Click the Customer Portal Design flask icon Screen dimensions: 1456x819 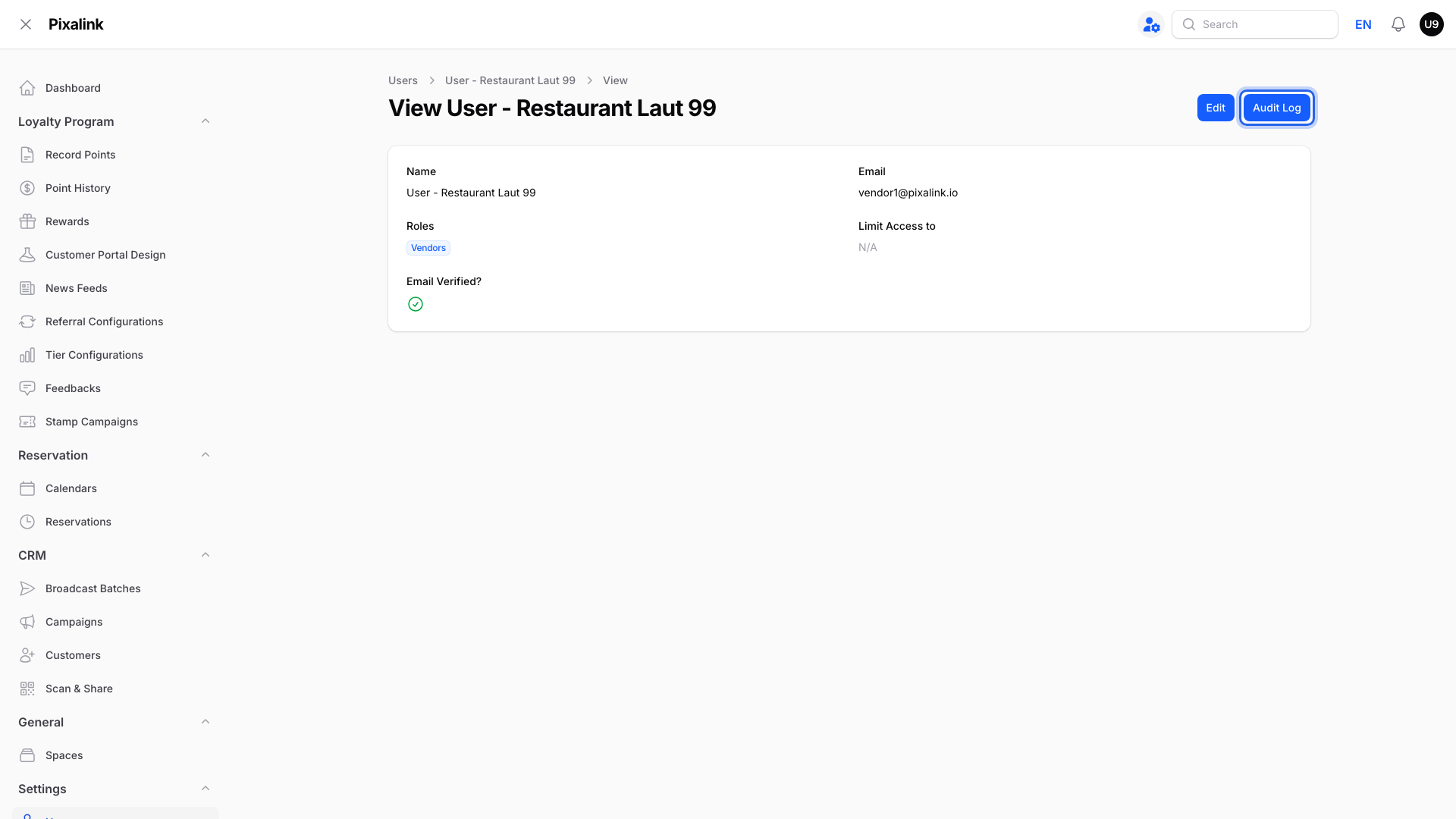[27, 255]
